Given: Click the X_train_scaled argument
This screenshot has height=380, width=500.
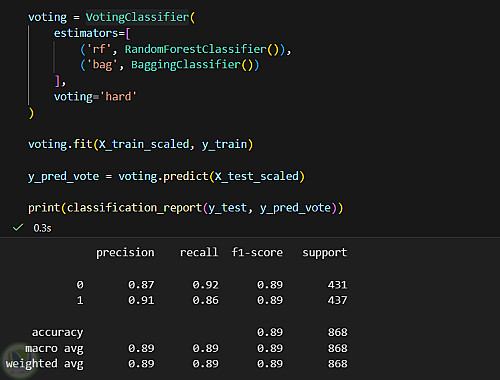Looking at the screenshot, I should point(144,144).
